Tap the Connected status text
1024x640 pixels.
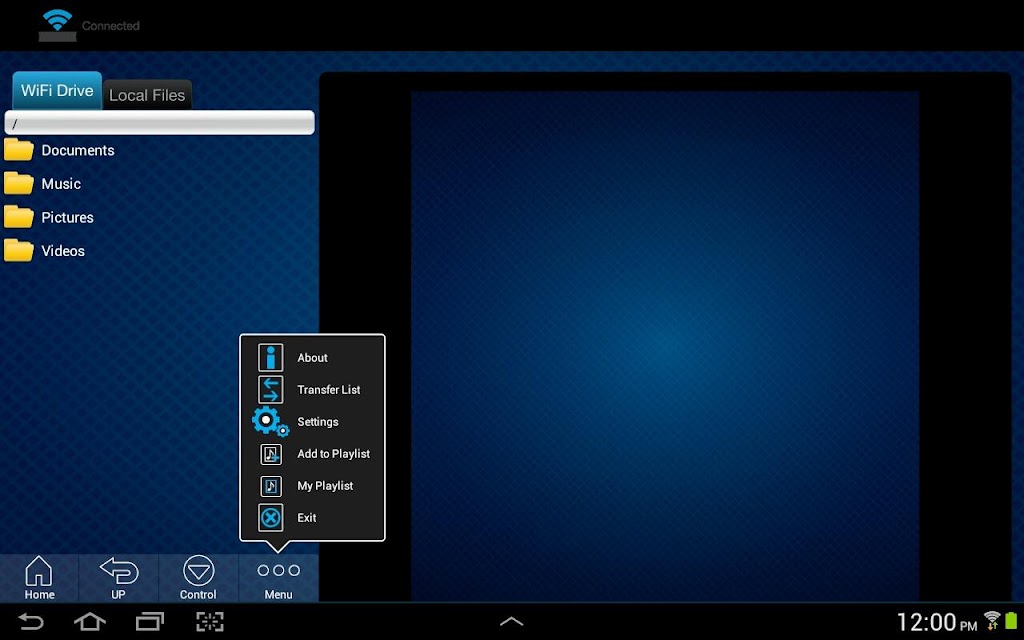tap(110, 26)
